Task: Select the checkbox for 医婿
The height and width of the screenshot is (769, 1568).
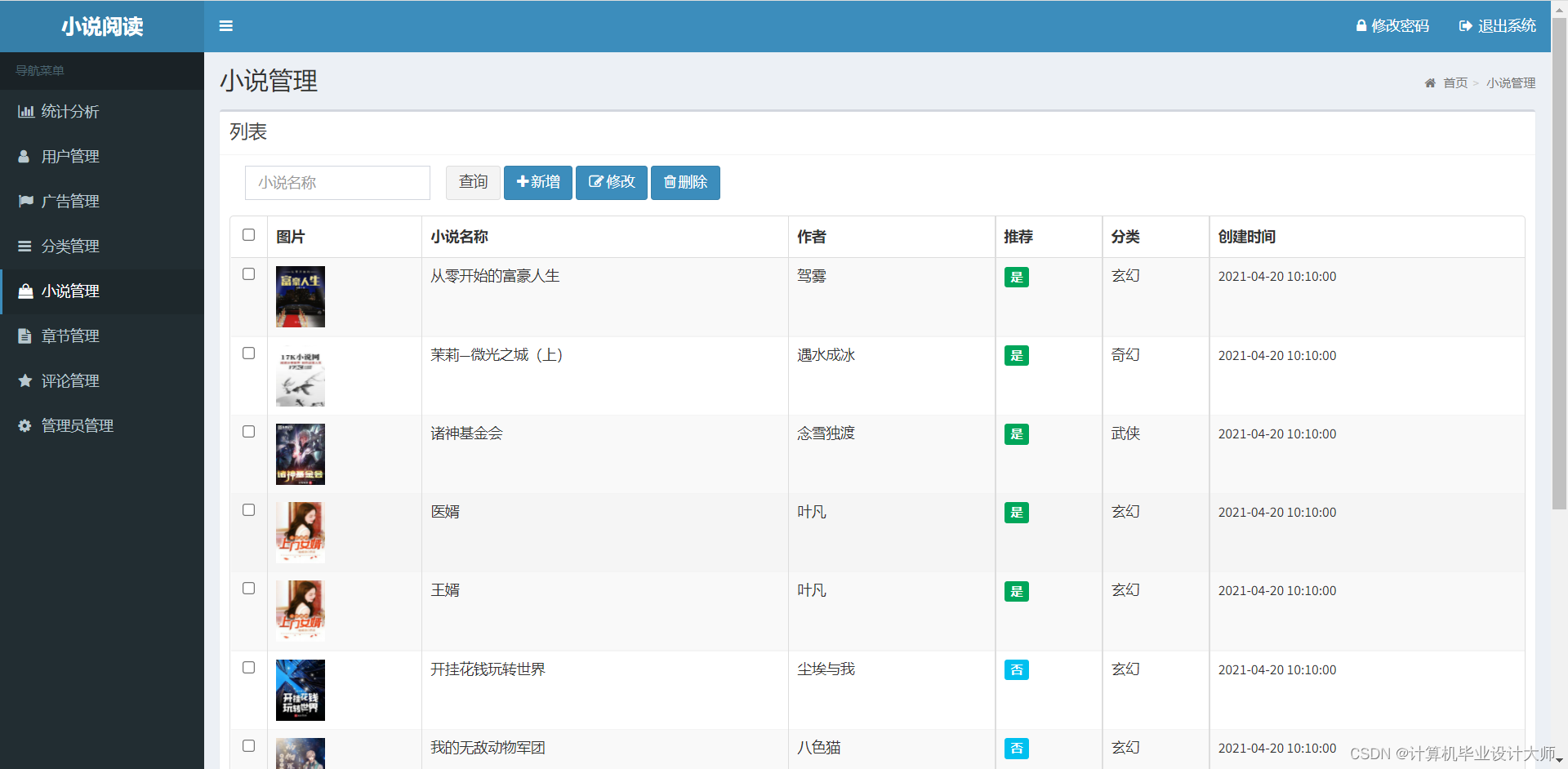Action: click(x=249, y=510)
